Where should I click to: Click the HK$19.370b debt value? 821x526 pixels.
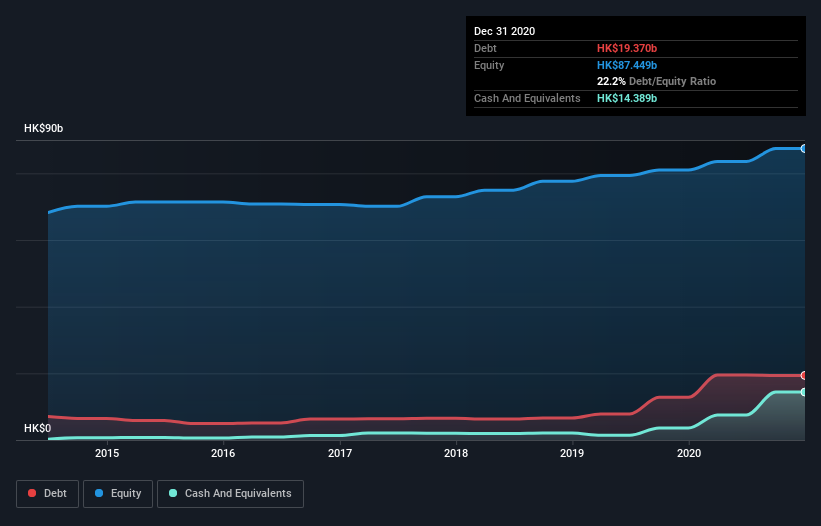[627, 48]
